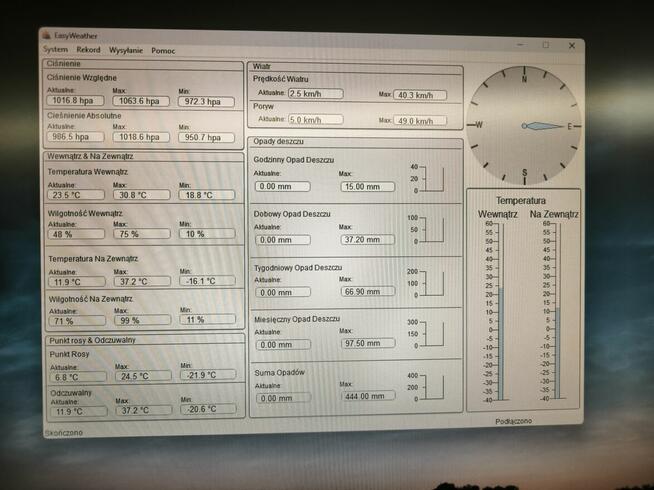The height and width of the screenshot is (490, 654).
Task: Maximize the EasyWeather window
Action: 545,45
